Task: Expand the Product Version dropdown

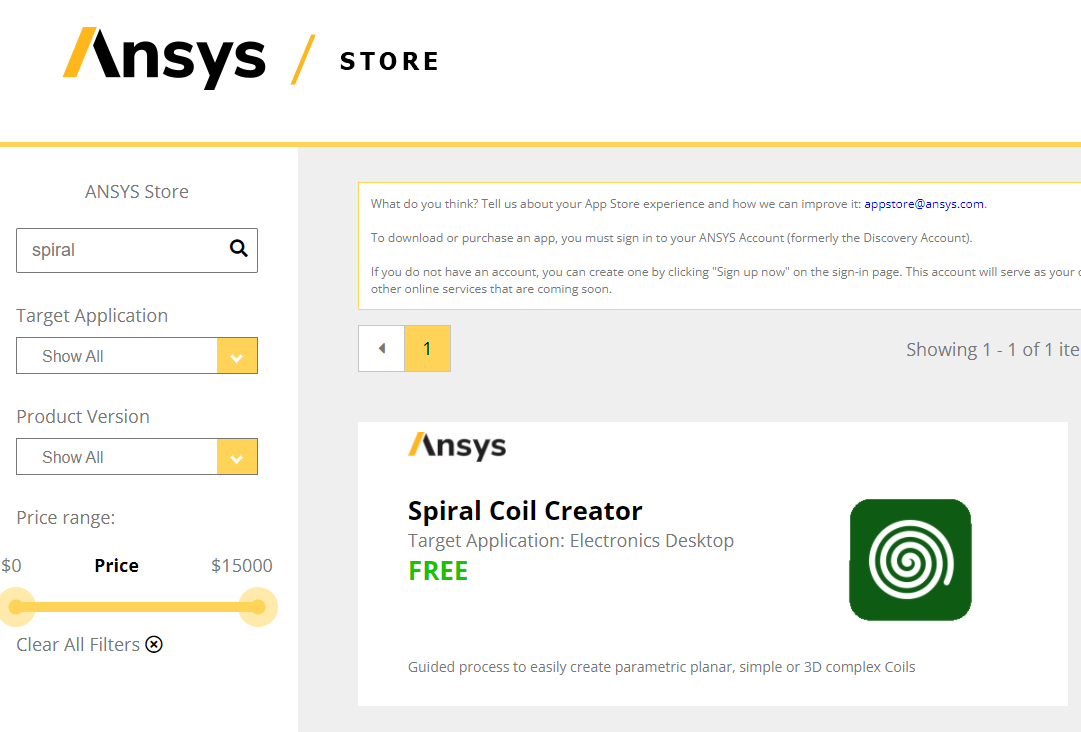Action: click(x=137, y=456)
